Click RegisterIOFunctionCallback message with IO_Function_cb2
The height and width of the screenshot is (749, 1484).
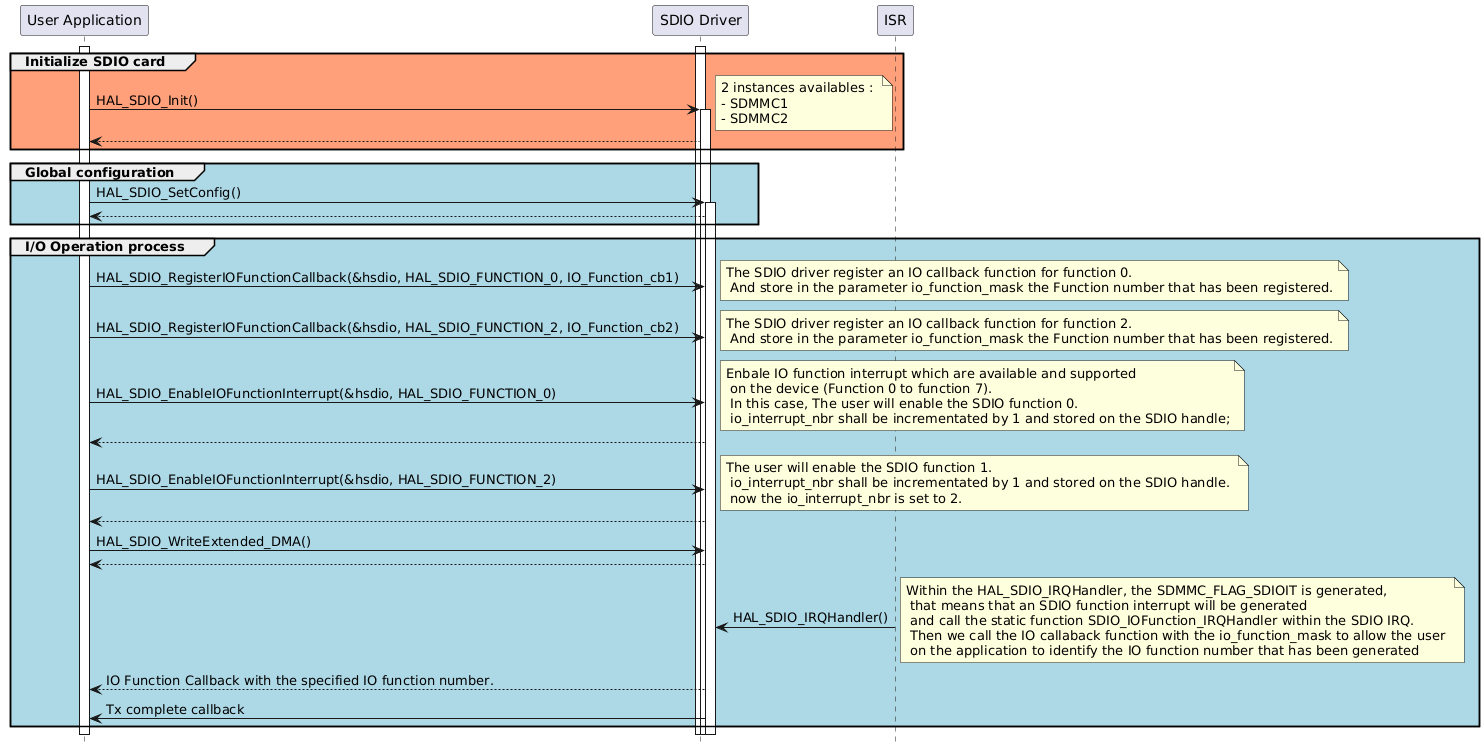(388, 328)
